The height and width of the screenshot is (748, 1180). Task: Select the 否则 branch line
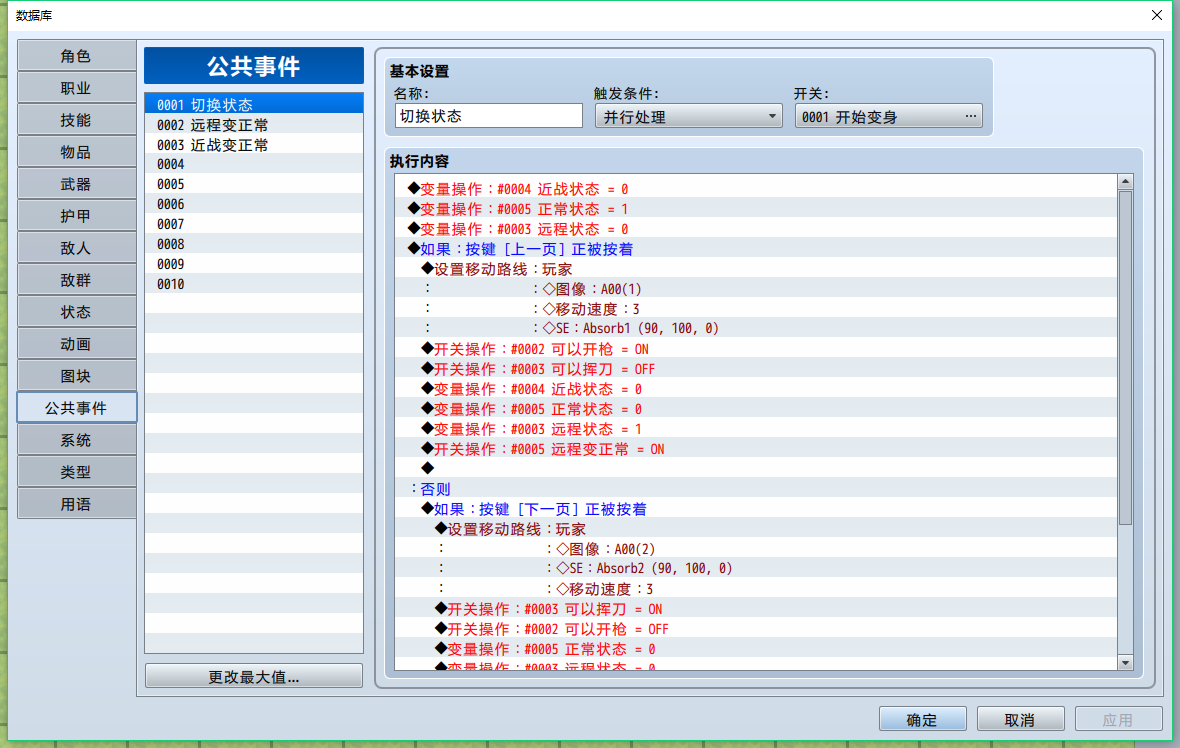(756, 489)
